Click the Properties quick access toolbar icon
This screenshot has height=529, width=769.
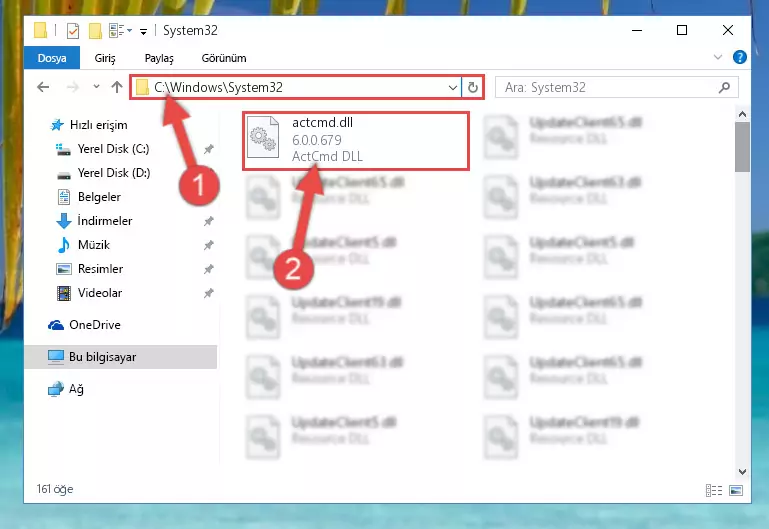tap(73, 30)
